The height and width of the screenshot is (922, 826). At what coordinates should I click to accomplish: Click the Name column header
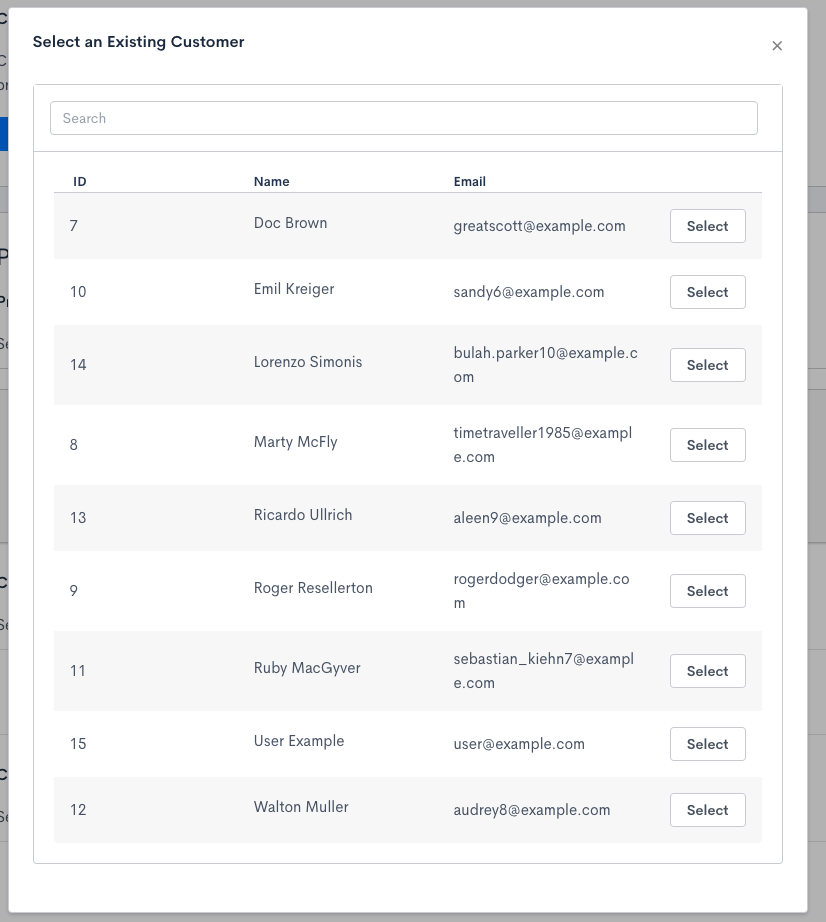tap(271, 182)
